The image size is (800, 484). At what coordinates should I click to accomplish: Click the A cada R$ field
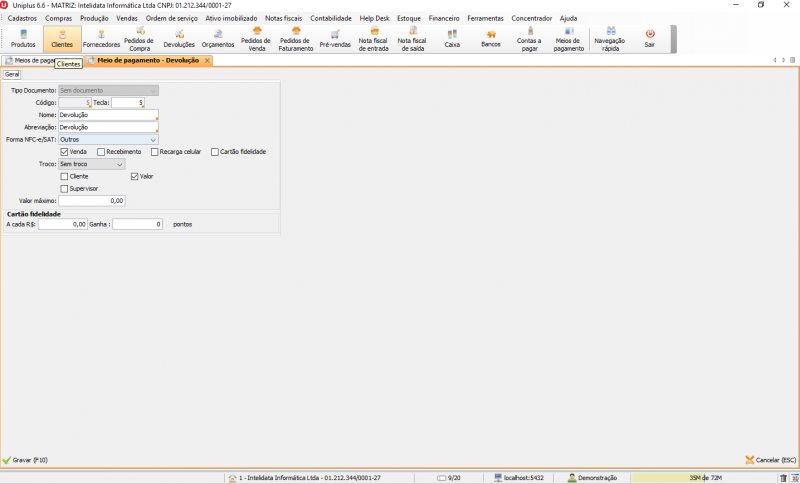(63, 224)
